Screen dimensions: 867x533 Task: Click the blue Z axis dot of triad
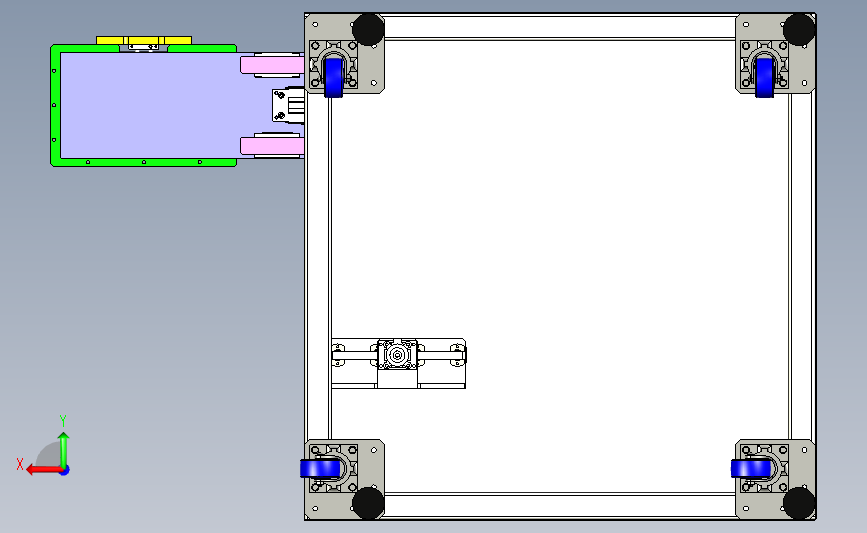(x=65, y=471)
